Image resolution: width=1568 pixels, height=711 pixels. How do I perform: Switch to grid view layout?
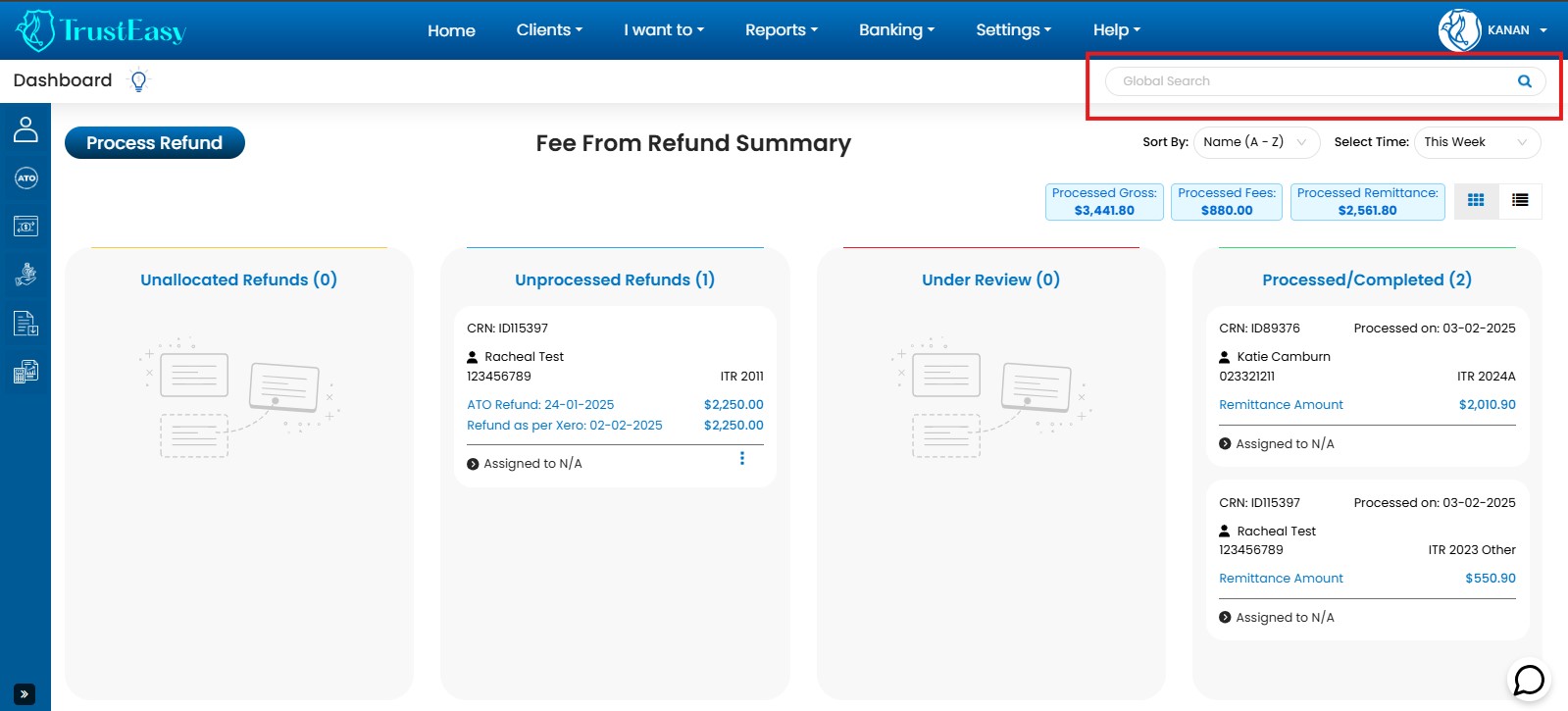click(x=1476, y=200)
